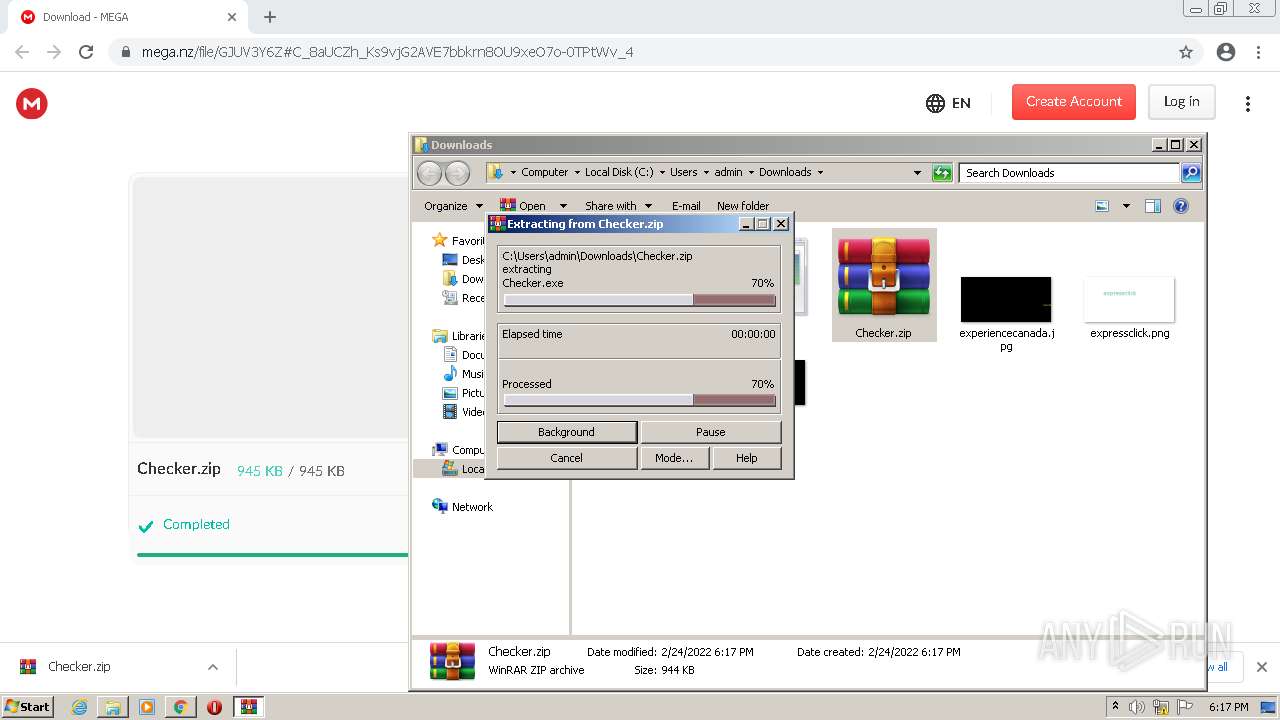Viewport: 1280px width, 720px height.
Task: Click the Checker.exe extraction progress bar
Action: [x=639, y=300]
